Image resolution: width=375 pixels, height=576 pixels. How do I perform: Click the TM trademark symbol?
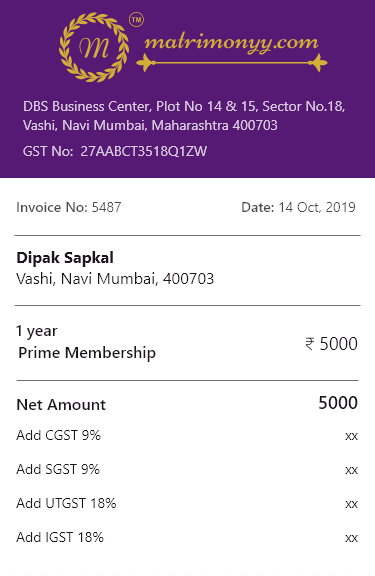[x=137, y=20]
